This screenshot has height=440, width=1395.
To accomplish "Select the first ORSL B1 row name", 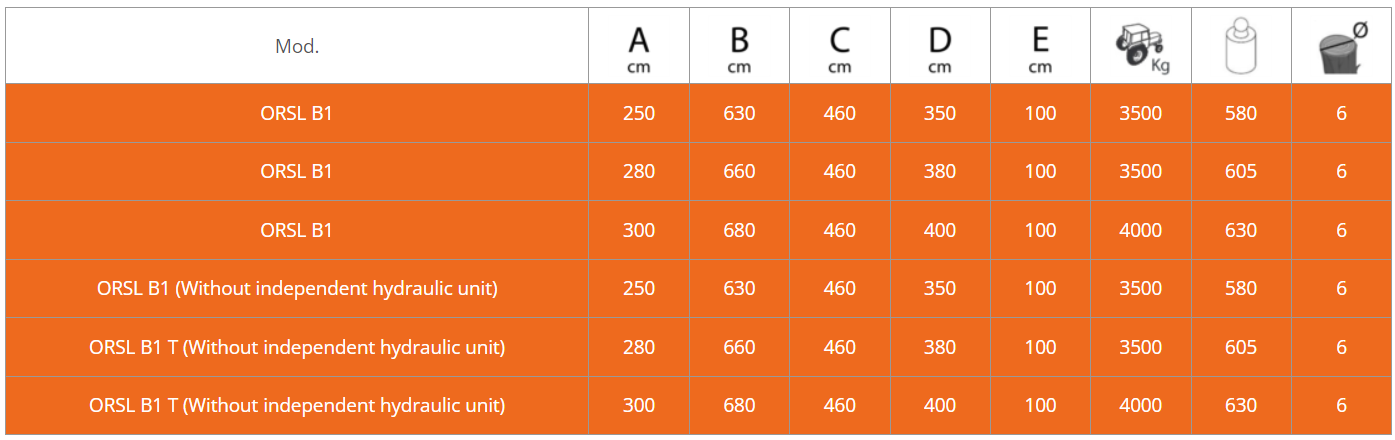I will (x=297, y=113).
